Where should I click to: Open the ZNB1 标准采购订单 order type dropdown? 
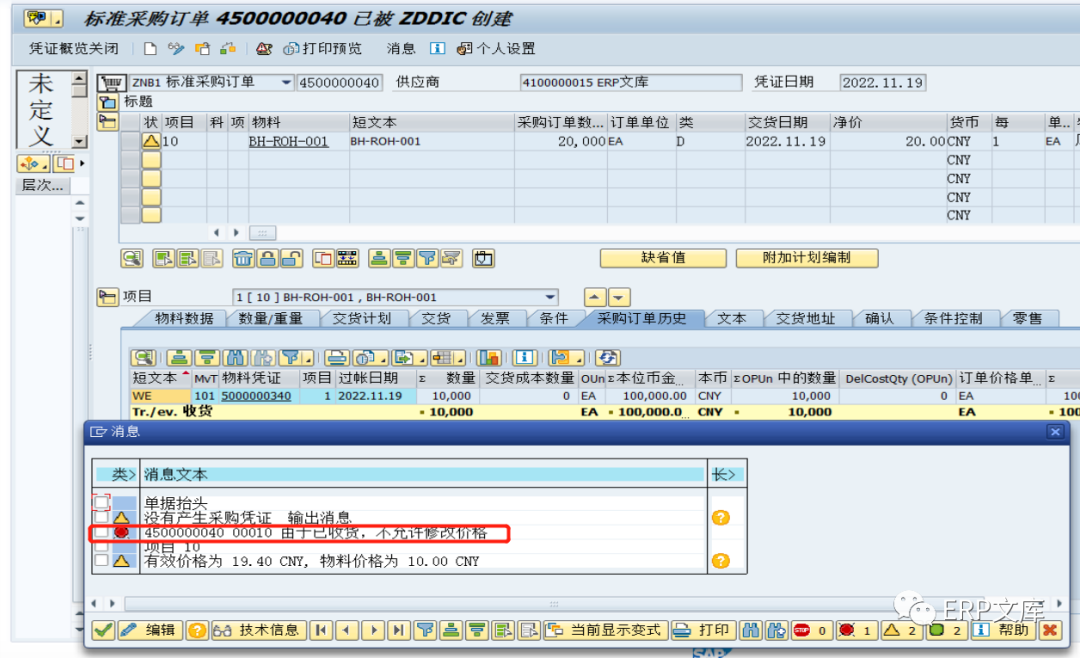coord(286,84)
